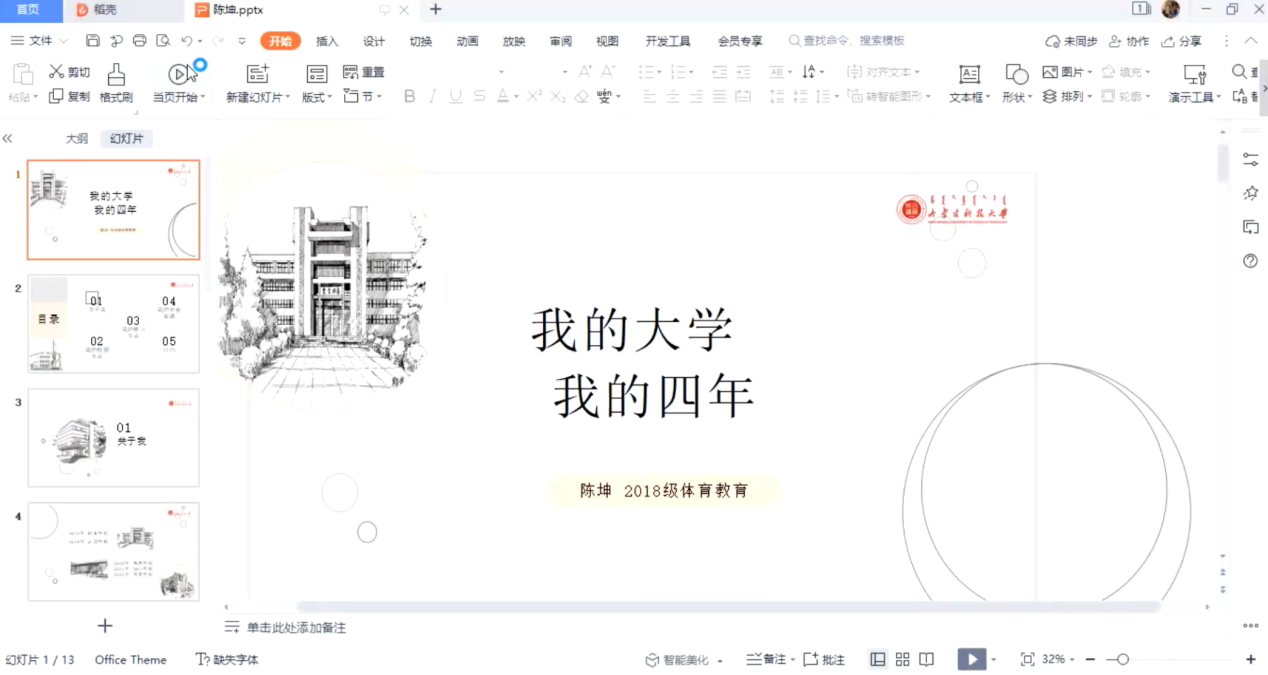Open the 文件 menu dropdown
Image resolution: width=1268 pixels, height=675 pixels.
[40, 41]
